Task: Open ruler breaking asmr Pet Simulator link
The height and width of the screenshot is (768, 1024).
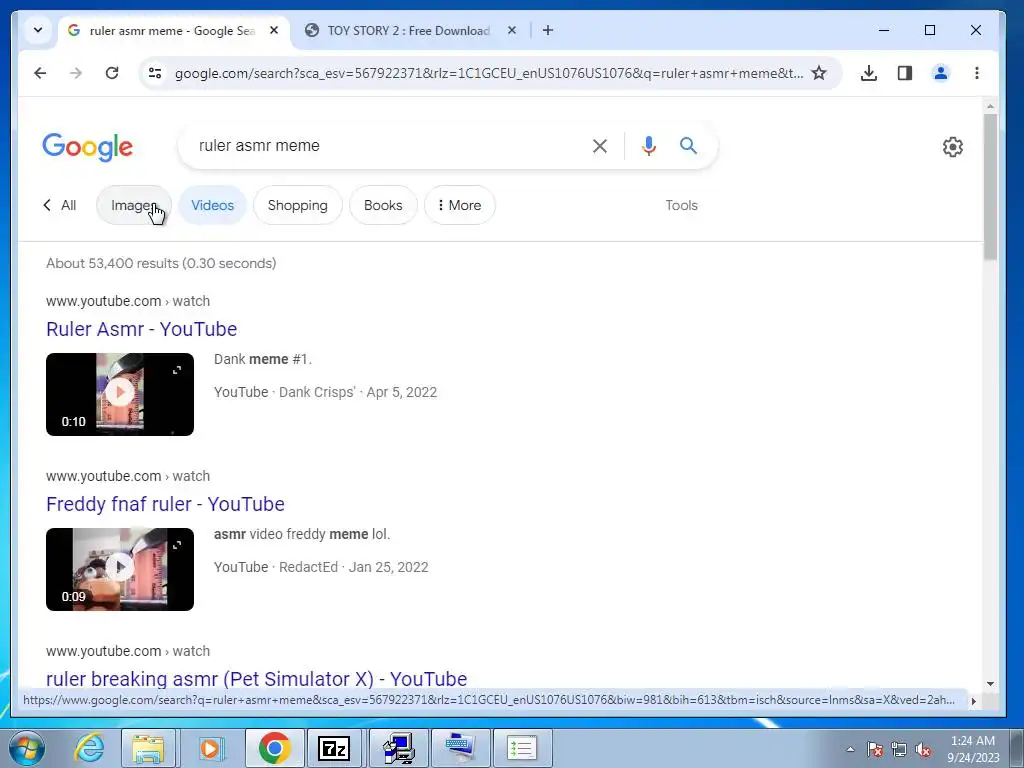Action: click(257, 678)
